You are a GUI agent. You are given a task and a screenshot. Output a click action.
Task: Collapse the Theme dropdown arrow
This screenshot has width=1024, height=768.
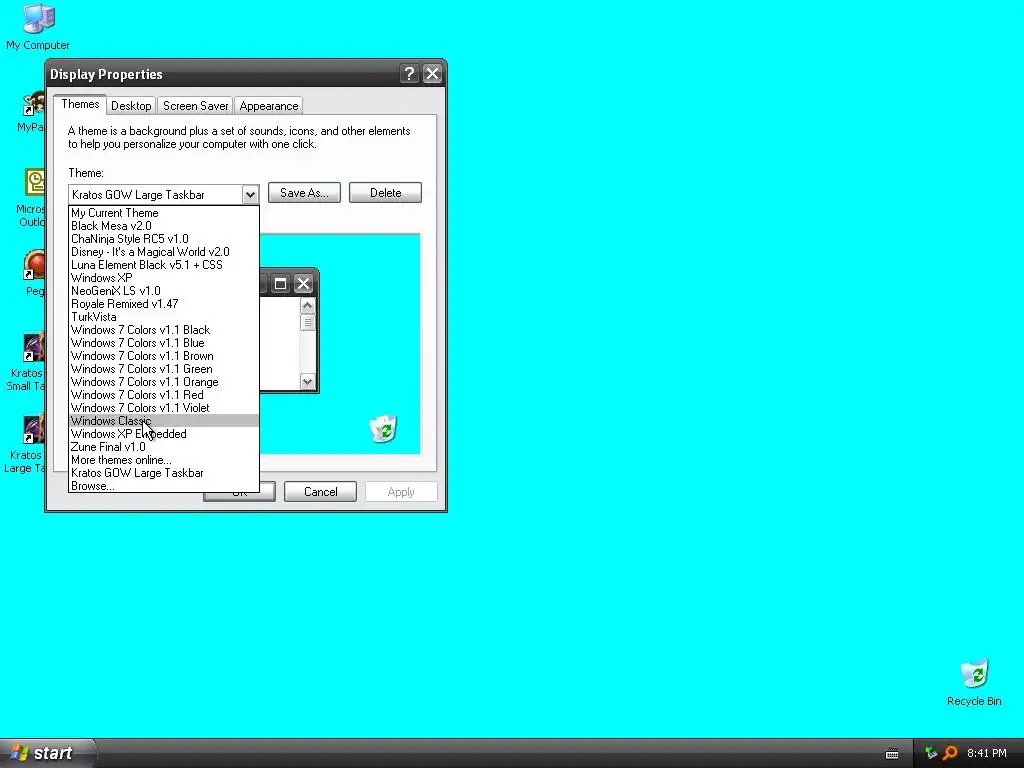click(250, 195)
